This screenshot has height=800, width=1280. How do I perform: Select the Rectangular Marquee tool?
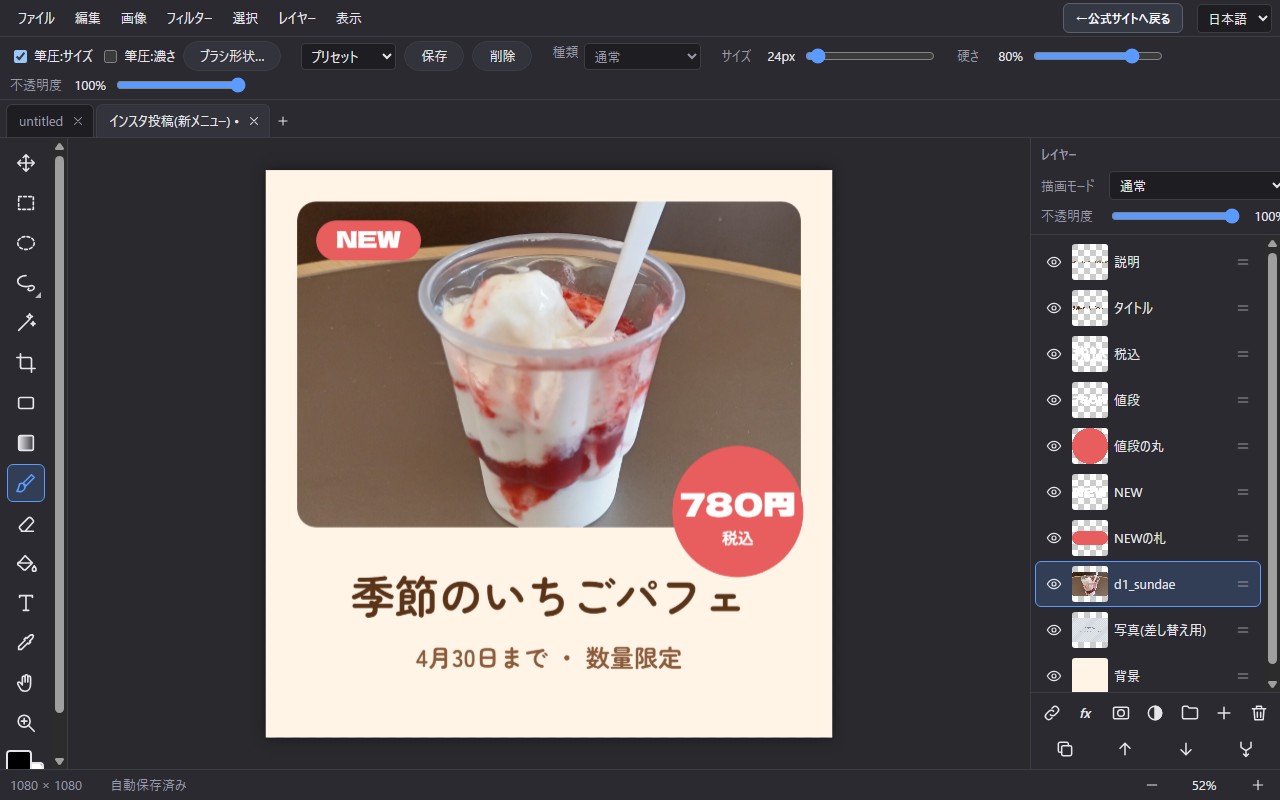tap(26, 203)
